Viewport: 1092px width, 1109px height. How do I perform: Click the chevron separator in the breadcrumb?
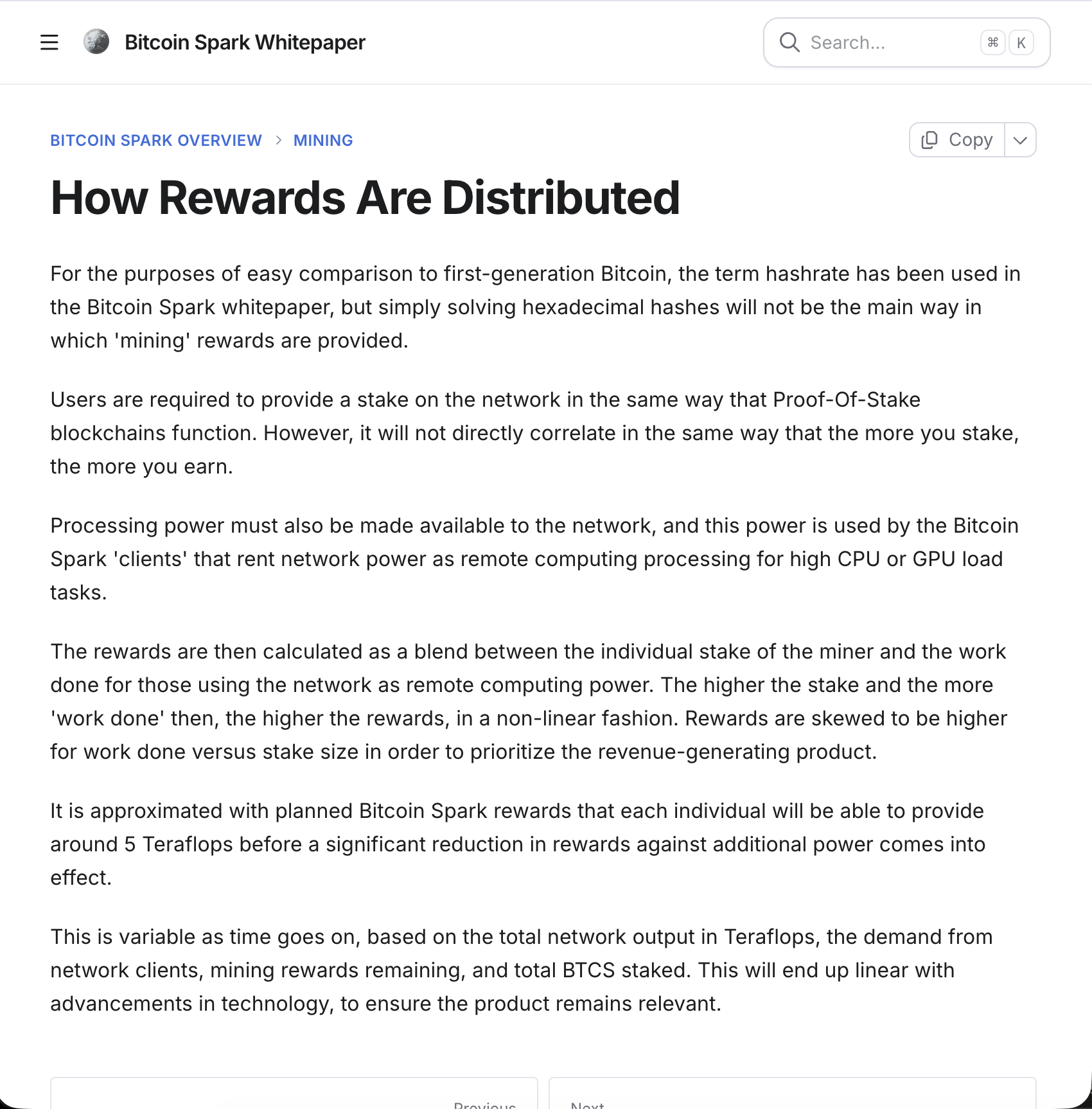279,140
